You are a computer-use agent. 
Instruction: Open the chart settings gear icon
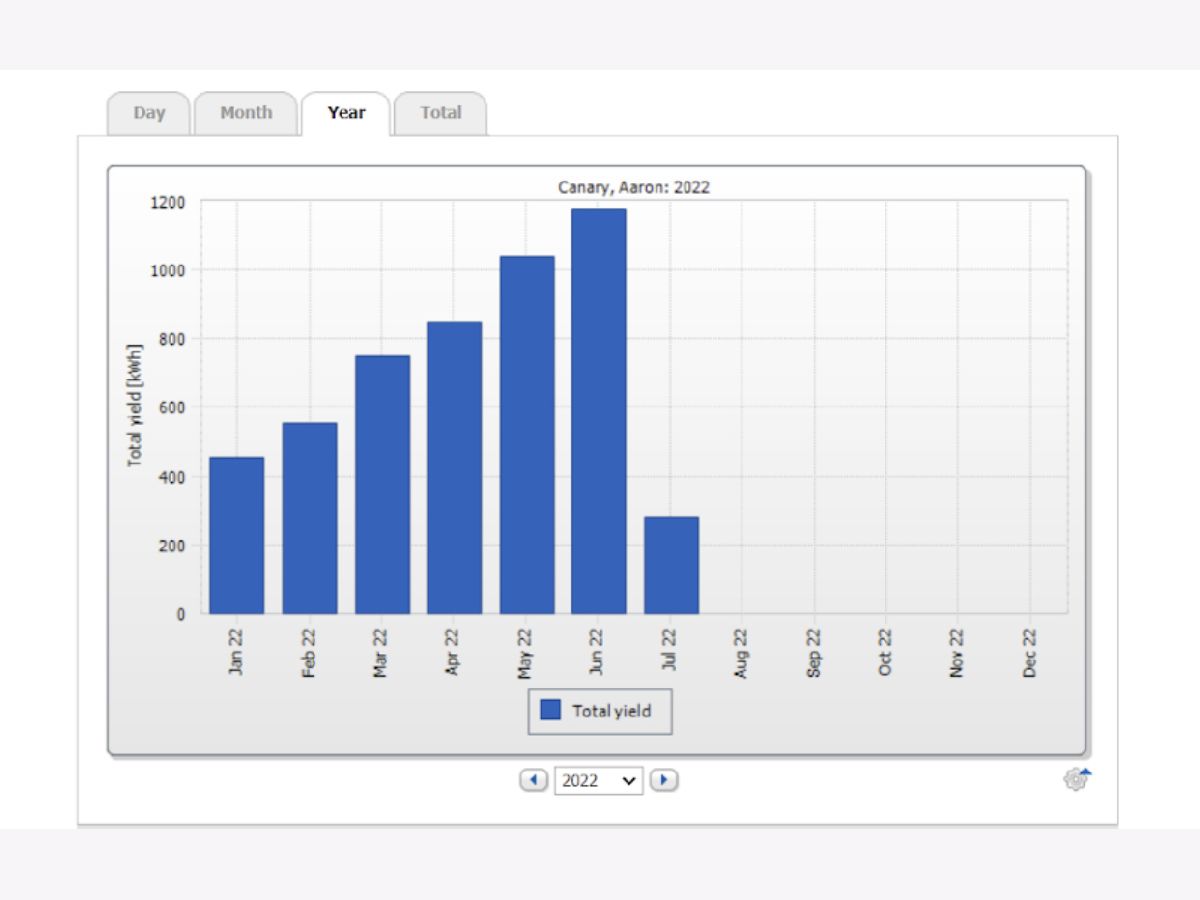click(x=1076, y=780)
